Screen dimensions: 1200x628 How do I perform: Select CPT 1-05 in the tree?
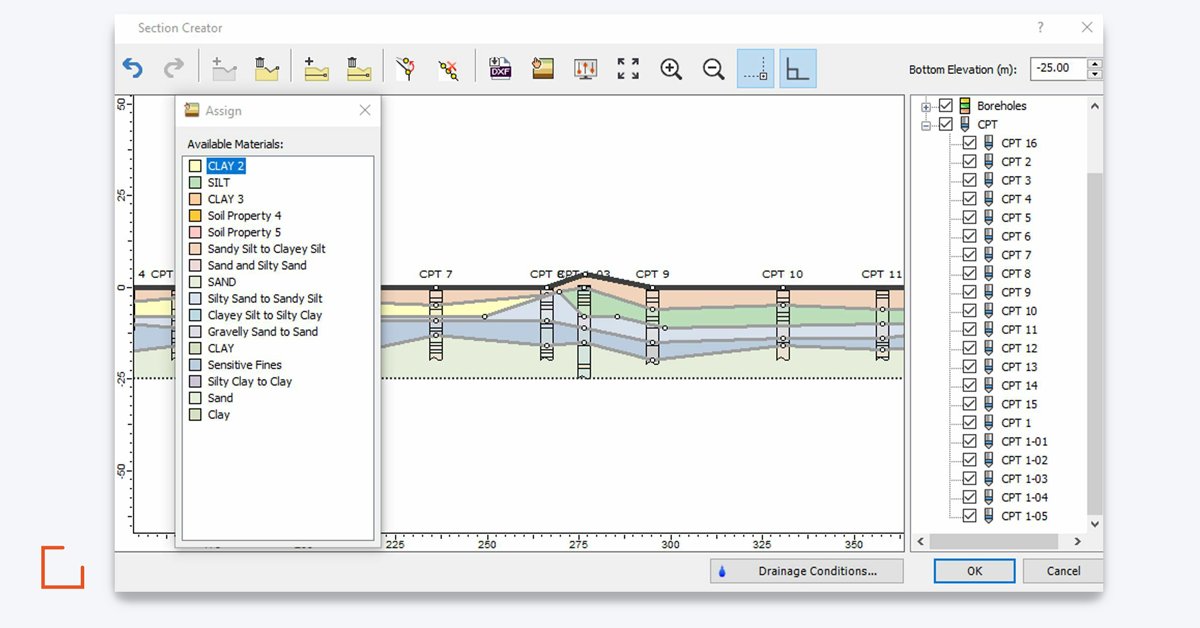tap(1024, 516)
